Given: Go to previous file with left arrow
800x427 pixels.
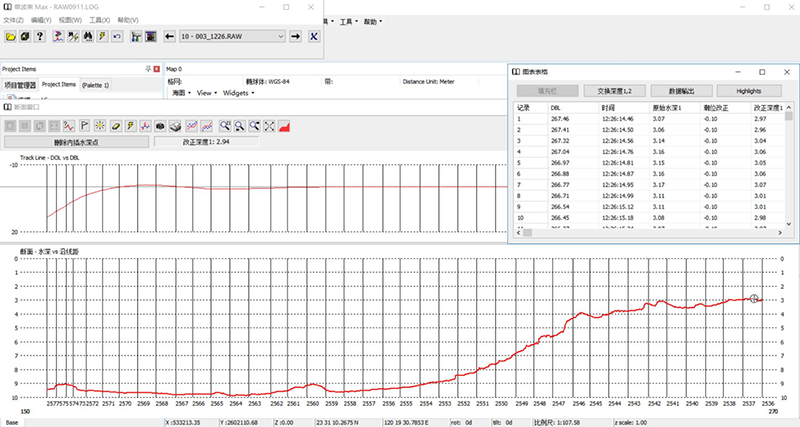Looking at the screenshot, I should pos(168,37).
